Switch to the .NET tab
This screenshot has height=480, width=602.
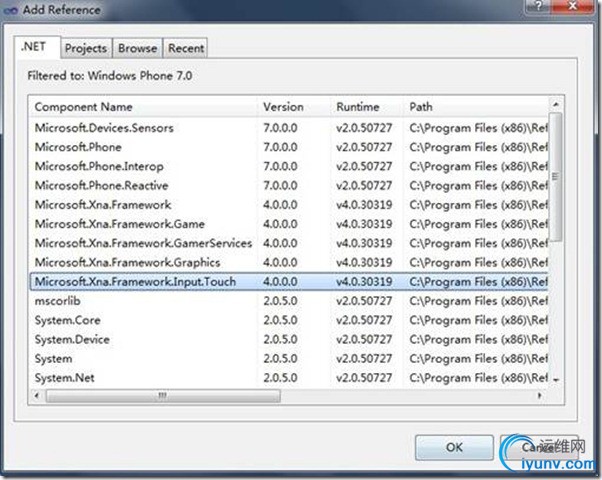[x=37, y=47]
